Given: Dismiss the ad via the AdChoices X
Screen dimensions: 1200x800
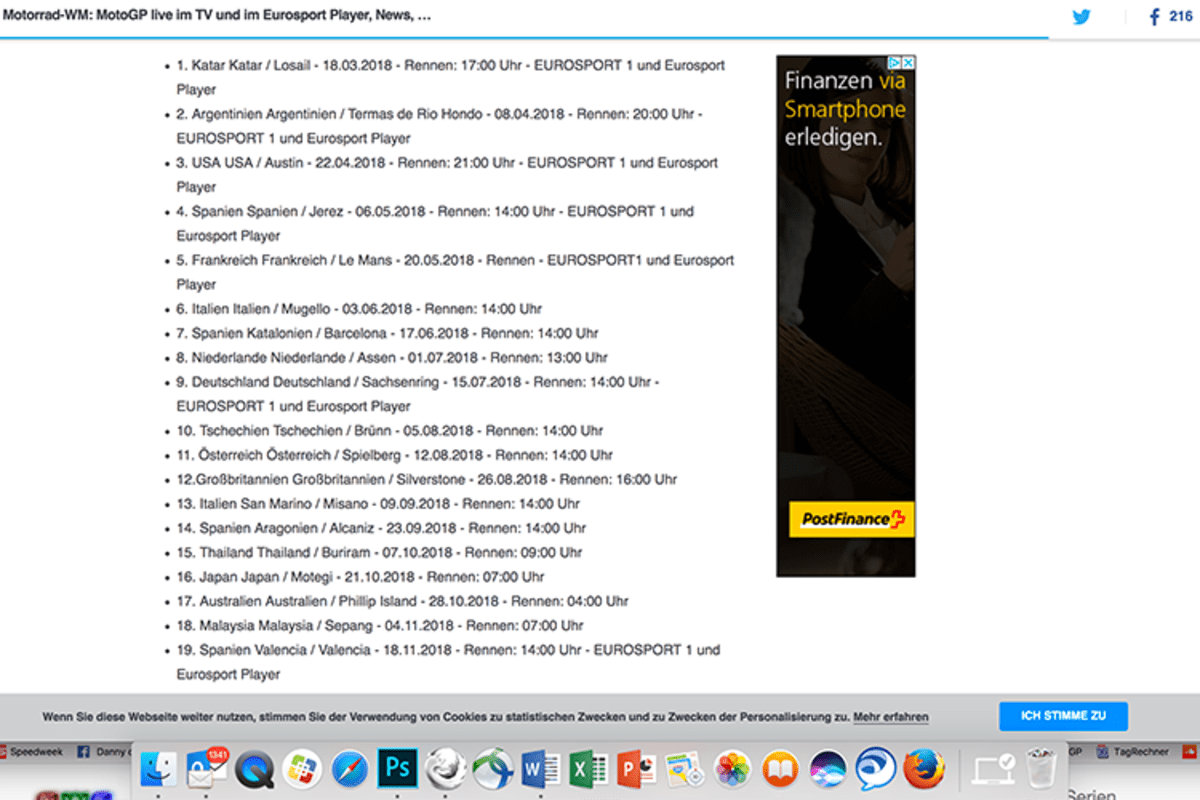Looking at the screenshot, I should 908,63.
